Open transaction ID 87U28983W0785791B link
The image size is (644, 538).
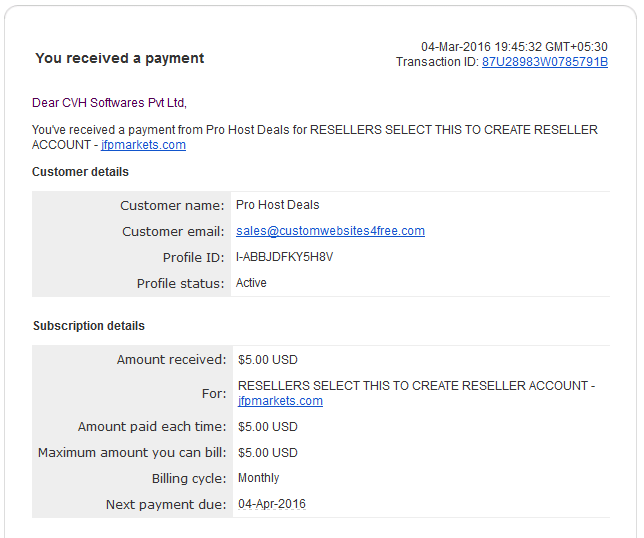pyautogui.click(x=545, y=62)
